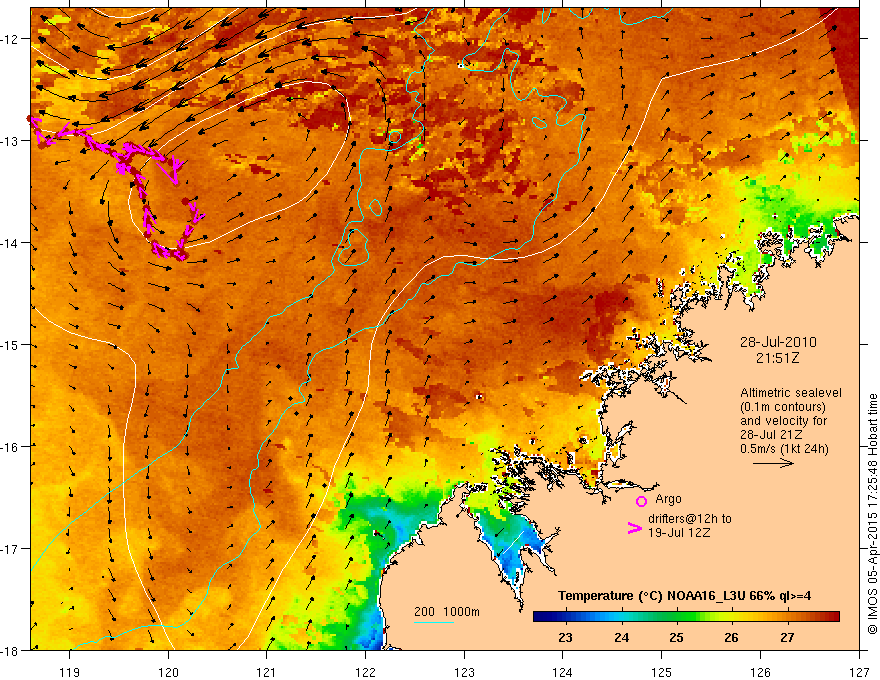Click the '(0.1m contours)' text
The image size is (880, 680).
tap(783, 407)
